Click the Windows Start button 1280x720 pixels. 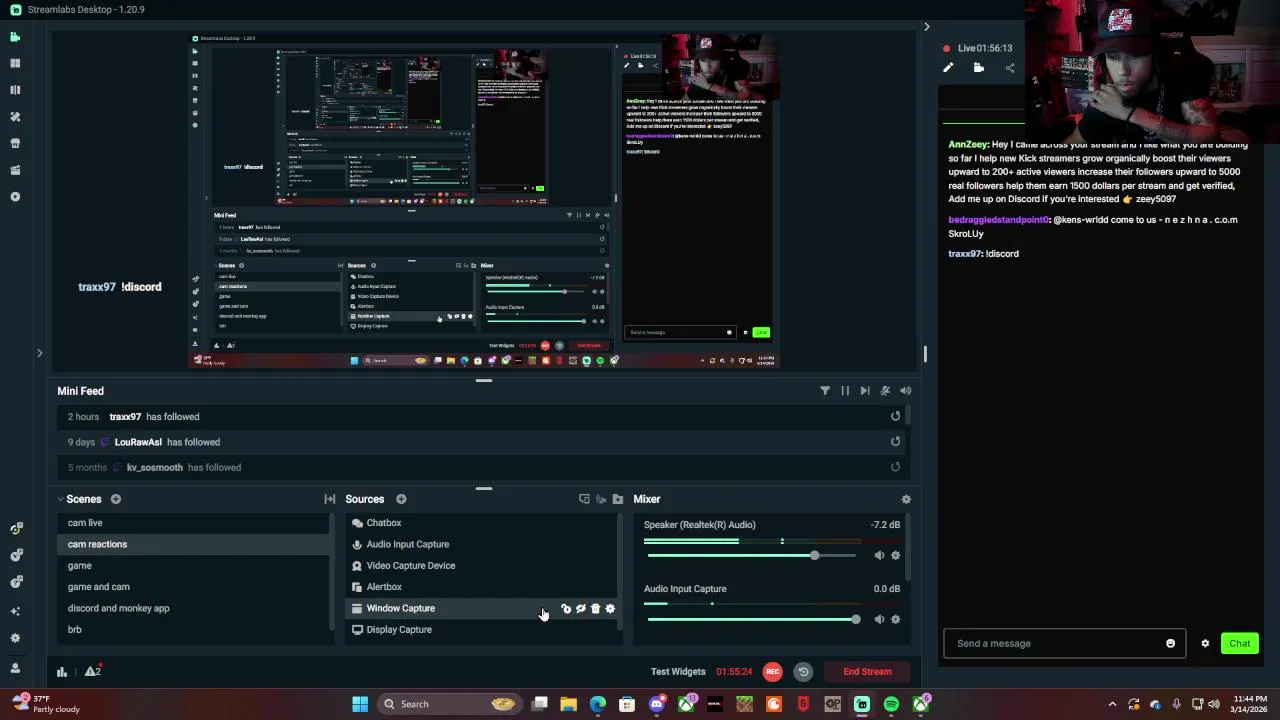tap(360, 704)
